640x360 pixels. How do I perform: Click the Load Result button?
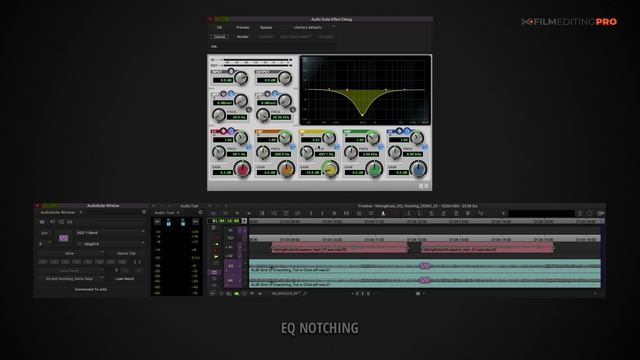(x=124, y=279)
